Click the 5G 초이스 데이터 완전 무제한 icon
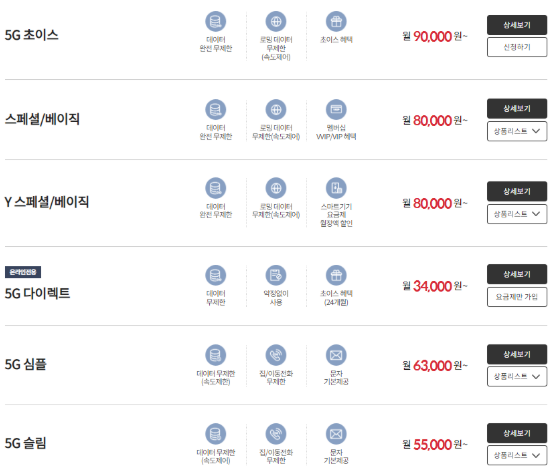 (215, 21)
